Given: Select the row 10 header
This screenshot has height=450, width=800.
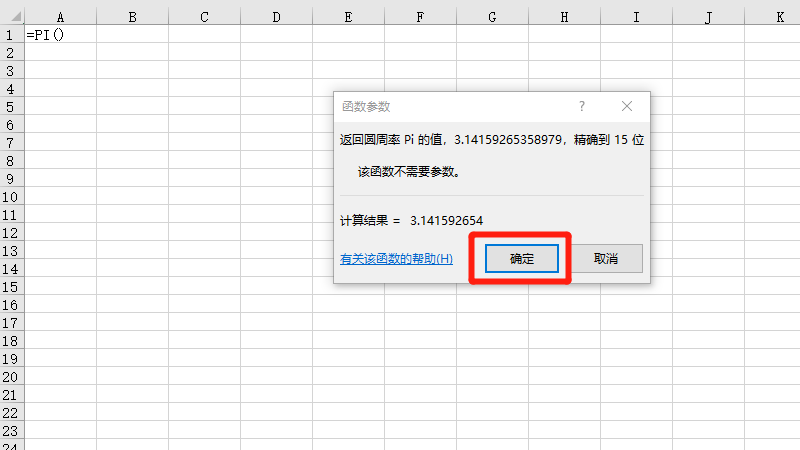Looking at the screenshot, I should coord(11,197).
